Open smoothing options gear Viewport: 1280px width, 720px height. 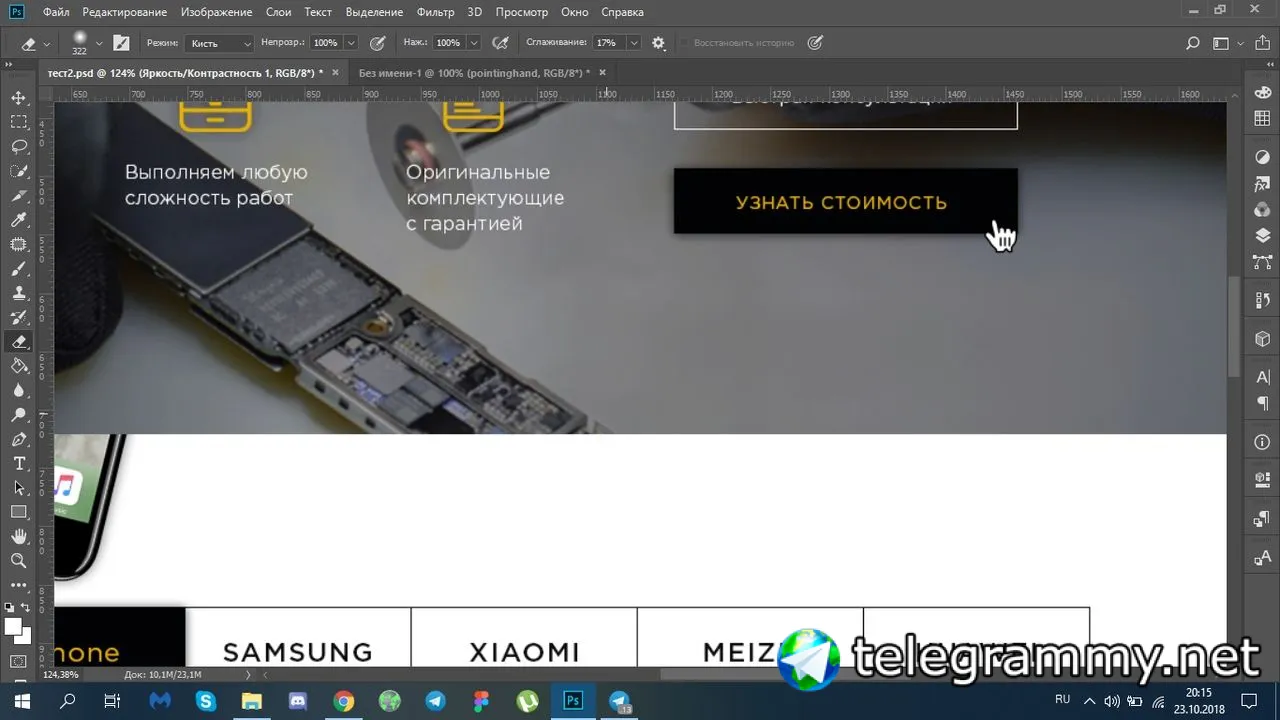point(658,43)
